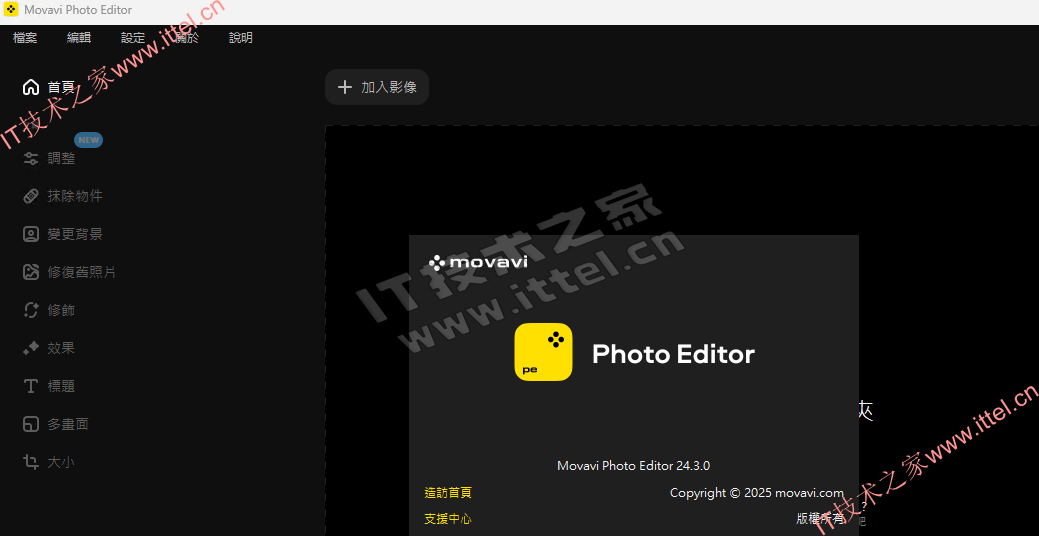Click the home icon beside 首頁

pyautogui.click(x=30, y=87)
